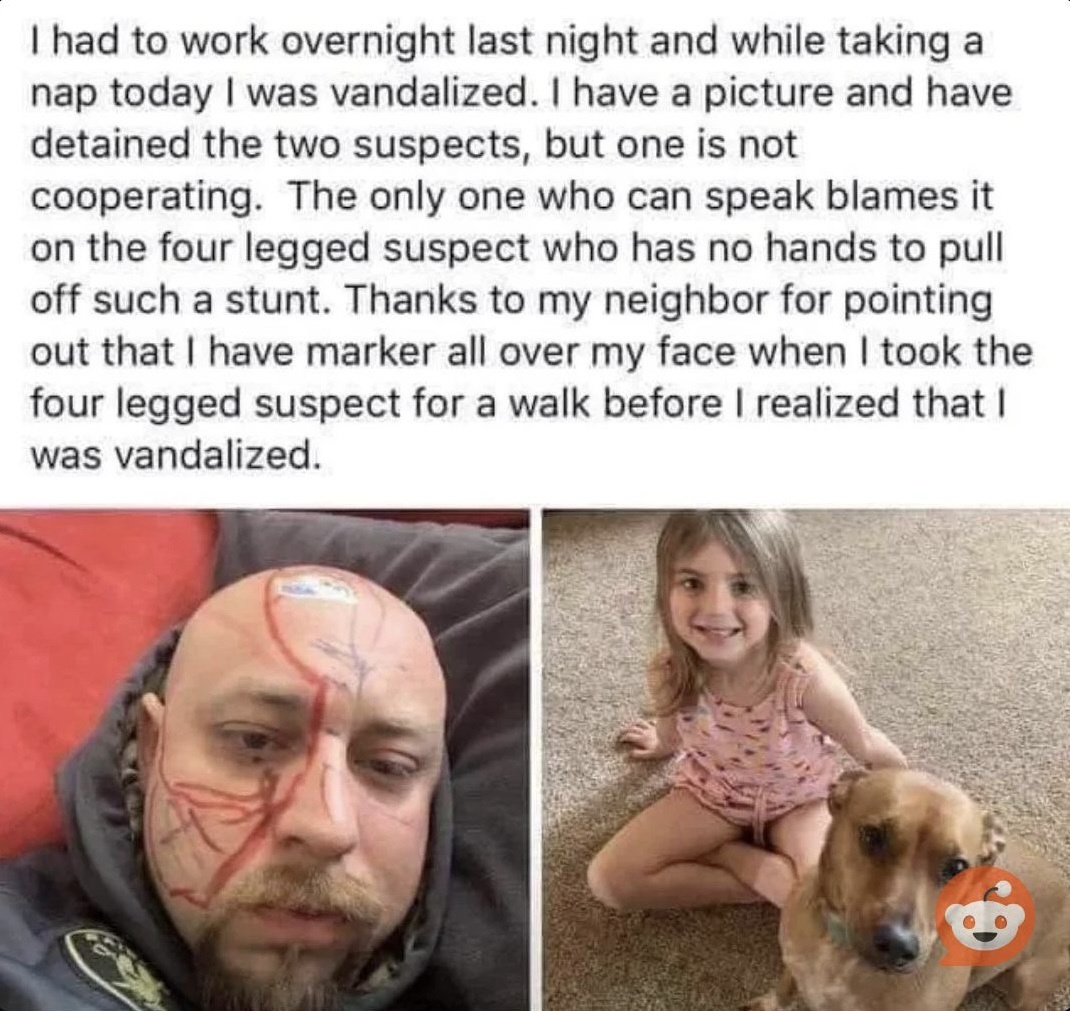
Task: Click the Reddit Snoo logo watermark
Action: pos(984,916)
